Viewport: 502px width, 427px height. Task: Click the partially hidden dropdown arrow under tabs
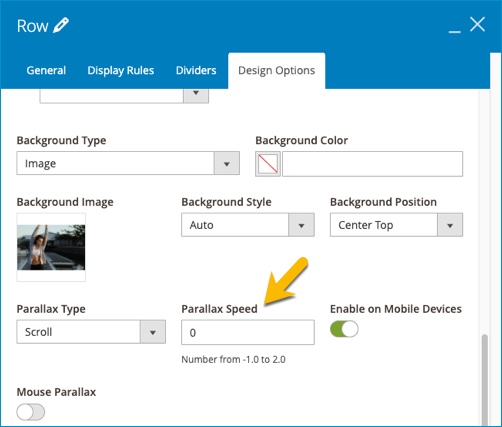(x=196, y=96)
